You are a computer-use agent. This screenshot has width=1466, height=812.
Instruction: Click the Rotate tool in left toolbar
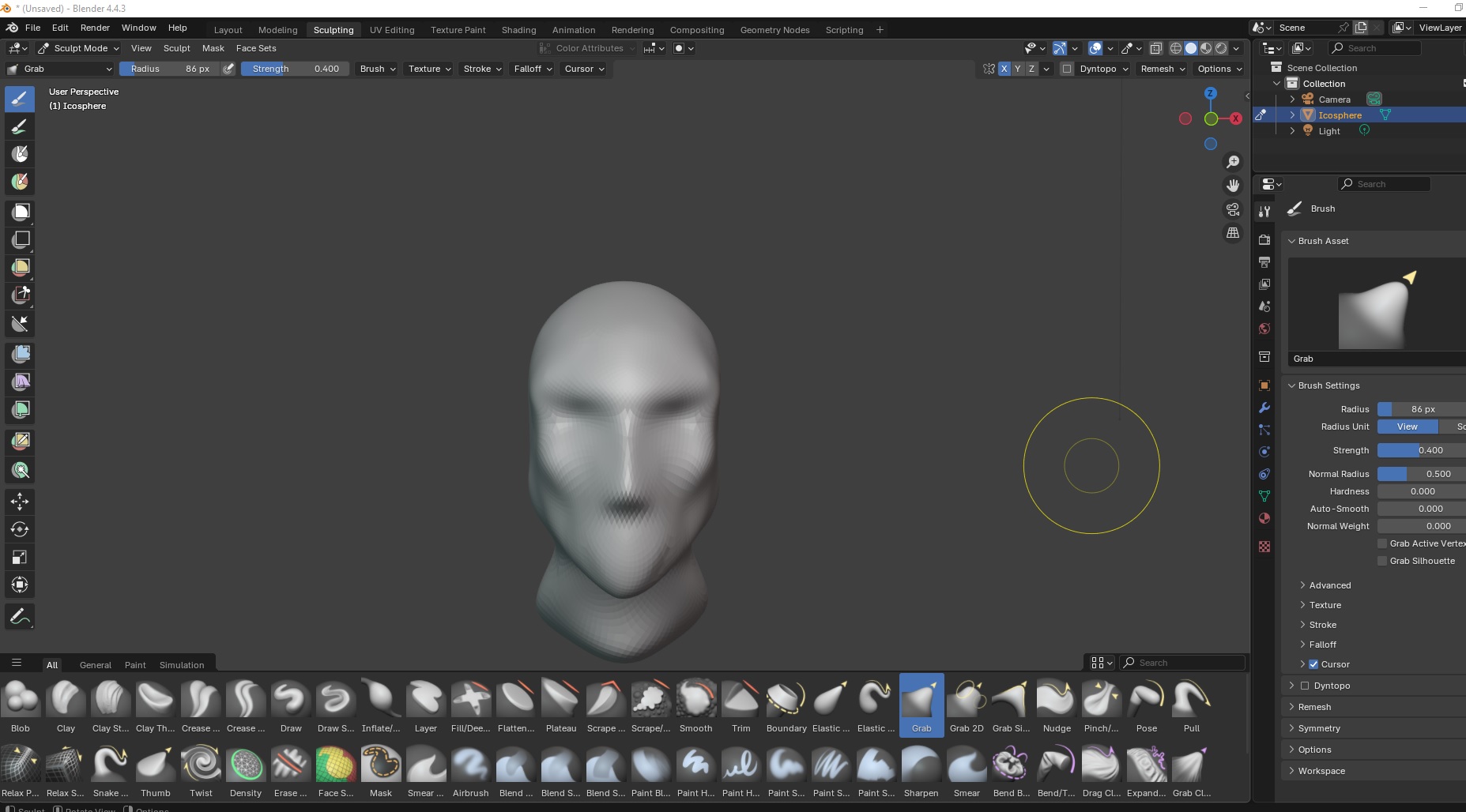pyautogui.click(x=21, y=529)
